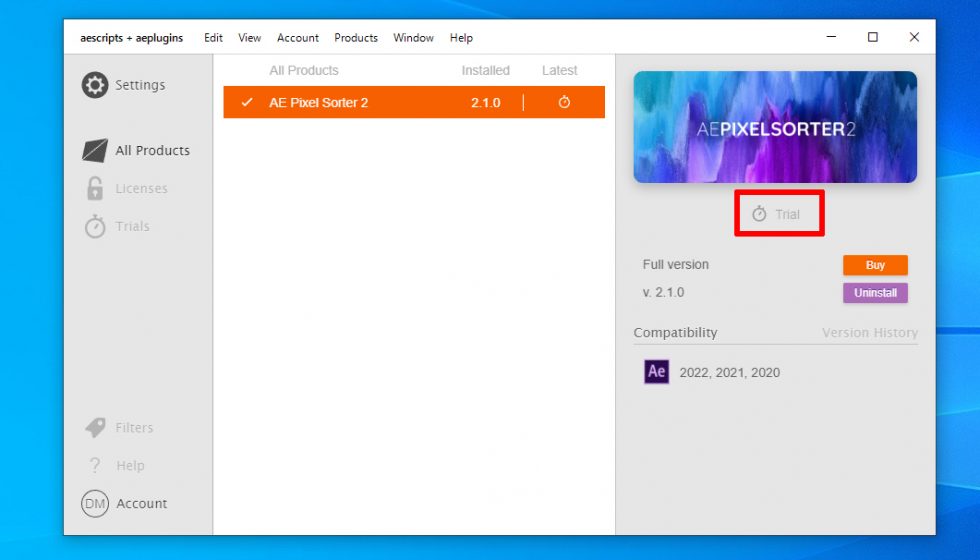Maximize the aescripts + aeplugins window

click(872, 37)
